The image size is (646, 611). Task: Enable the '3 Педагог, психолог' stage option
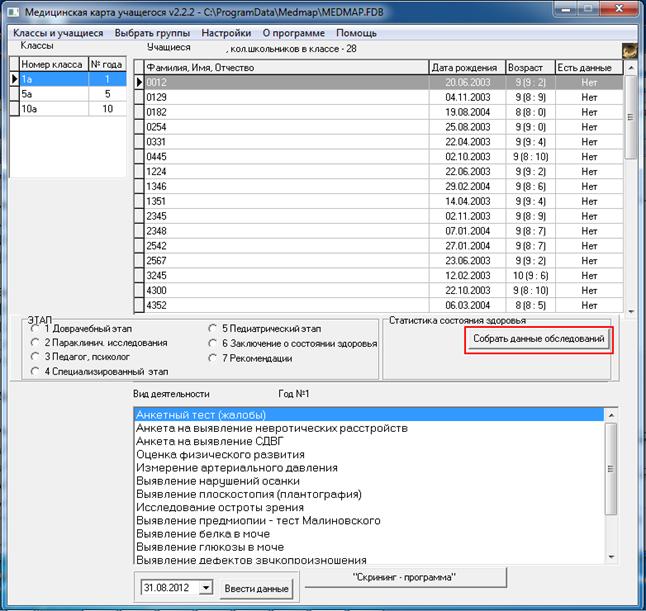click(x=35, y=356)
